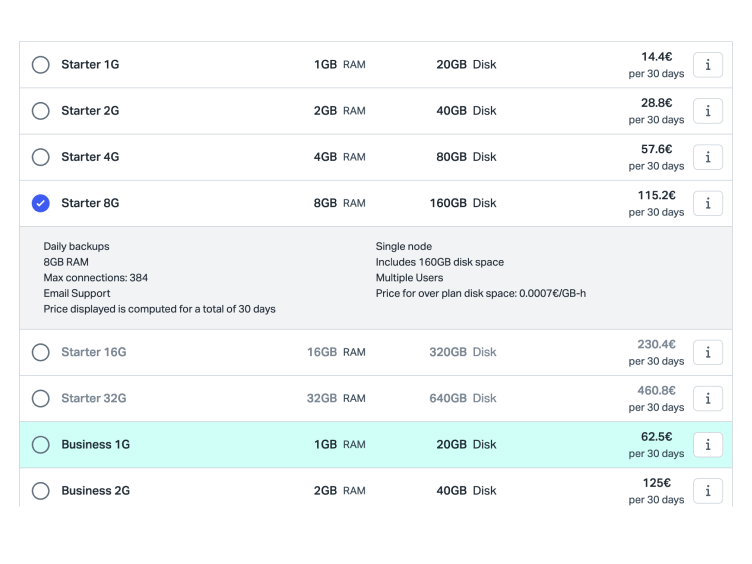Open info icon for Starter 1G plan

click(707, 65)
